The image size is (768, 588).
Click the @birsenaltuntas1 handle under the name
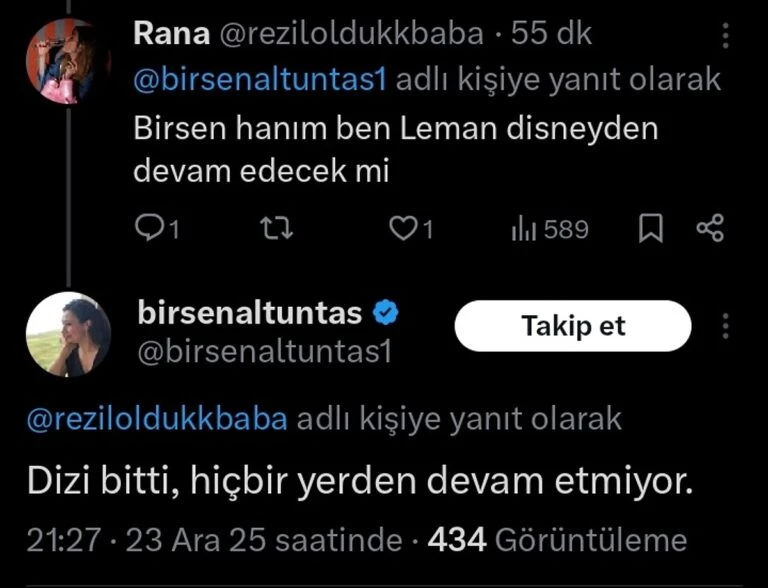click(x=261, y=353)
